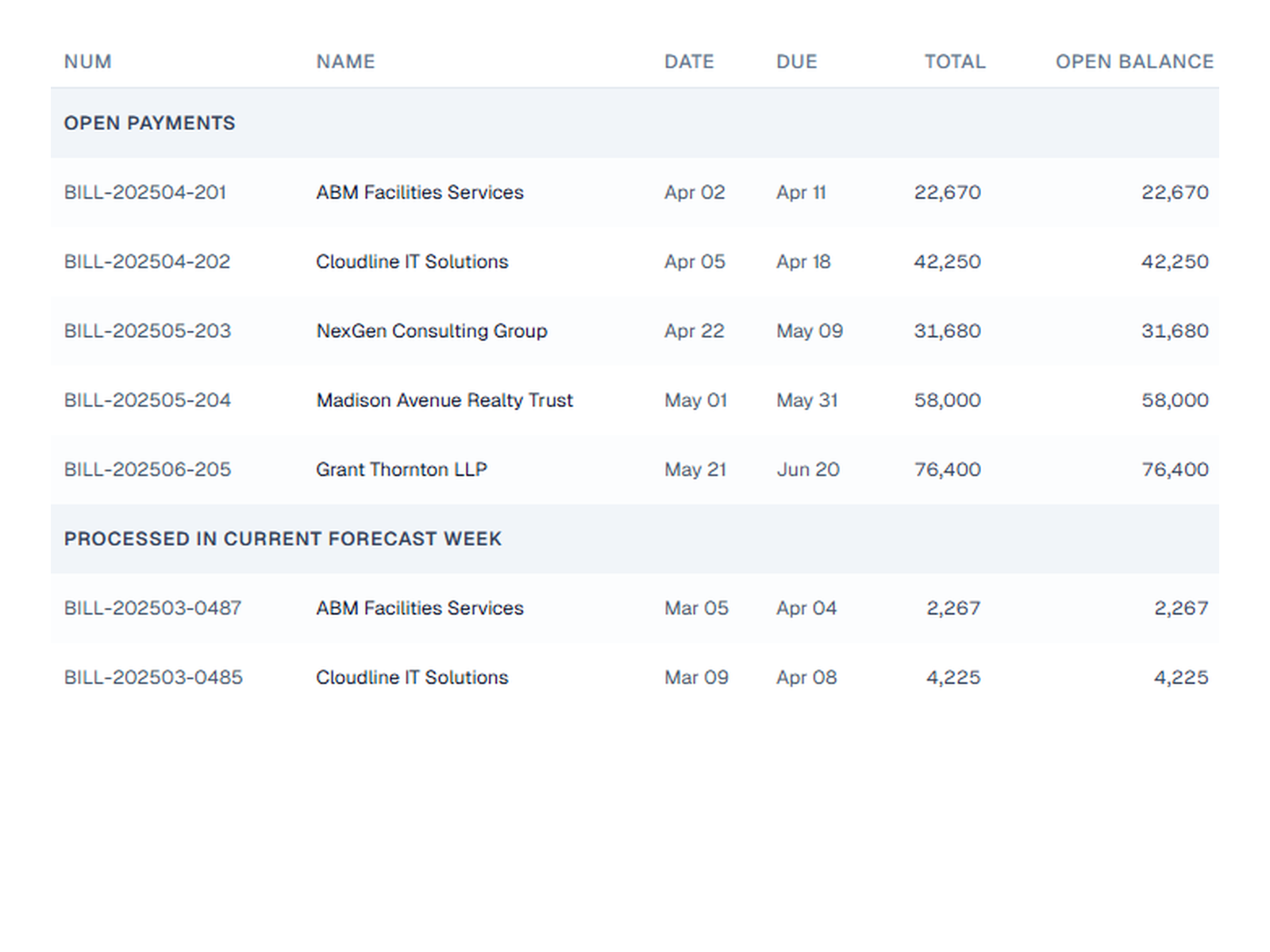Click the Apr 02 date cell
1270x952 pixels.
695,192
